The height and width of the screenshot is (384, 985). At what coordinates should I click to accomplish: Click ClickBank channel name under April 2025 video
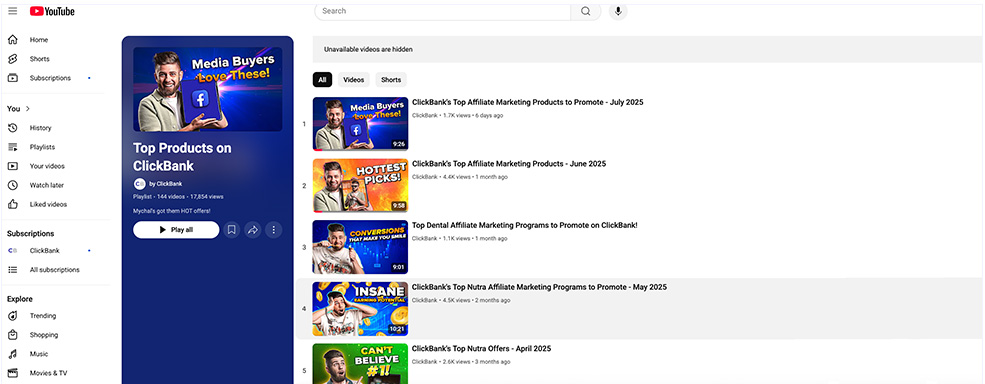(x=425, y=362)
